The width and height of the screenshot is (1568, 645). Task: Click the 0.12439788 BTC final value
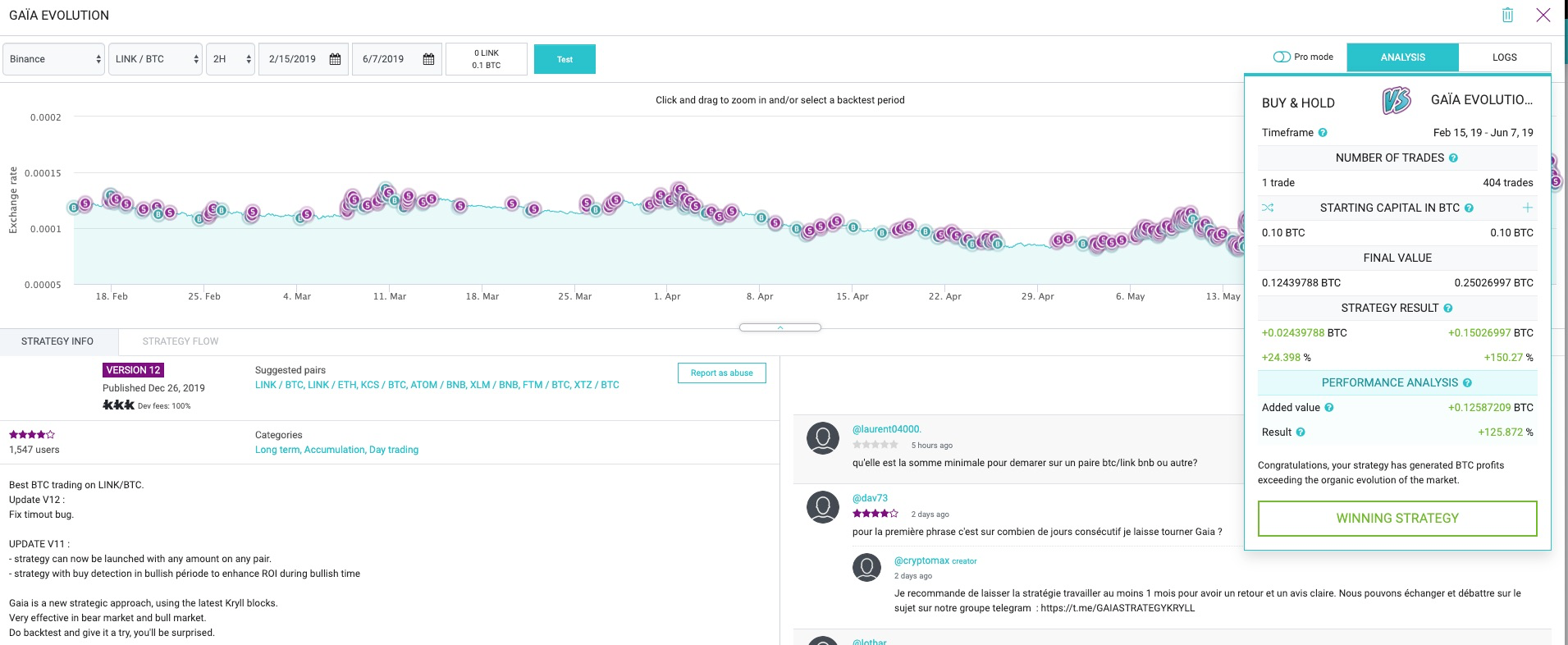[1301, 283]
